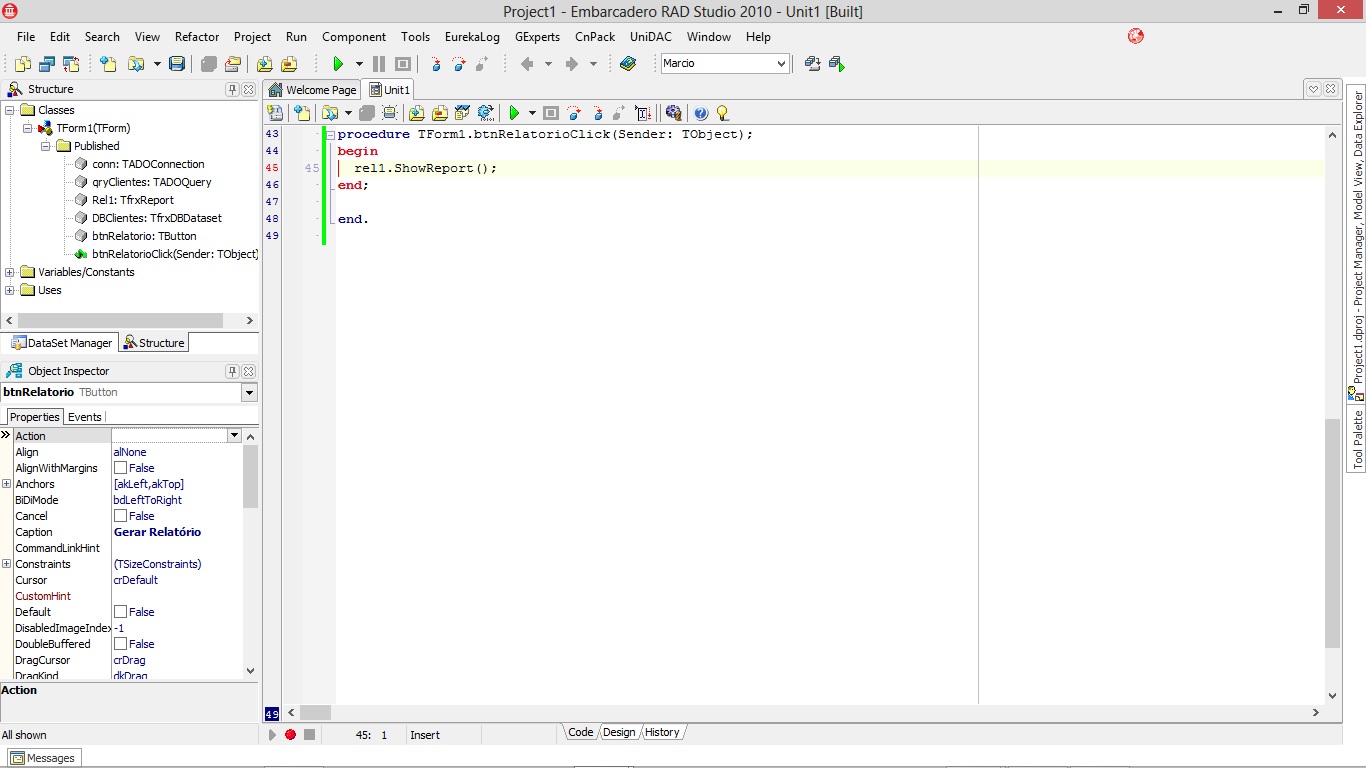Switch to the Events tab
1366x768 pixels.
[x=85, y=417]
